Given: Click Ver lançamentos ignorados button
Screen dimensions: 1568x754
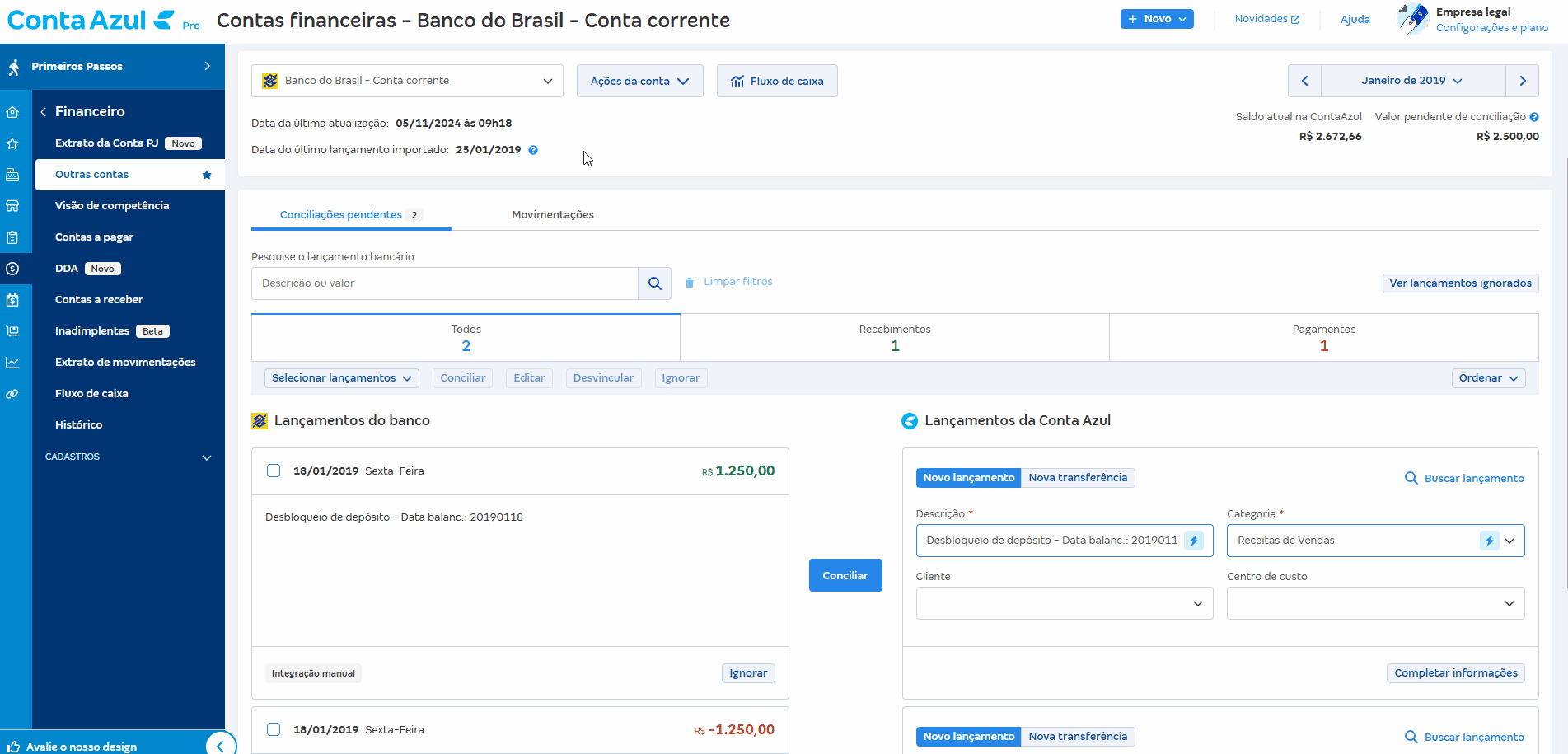Looking at the screenshot, I should [1460, 283].
